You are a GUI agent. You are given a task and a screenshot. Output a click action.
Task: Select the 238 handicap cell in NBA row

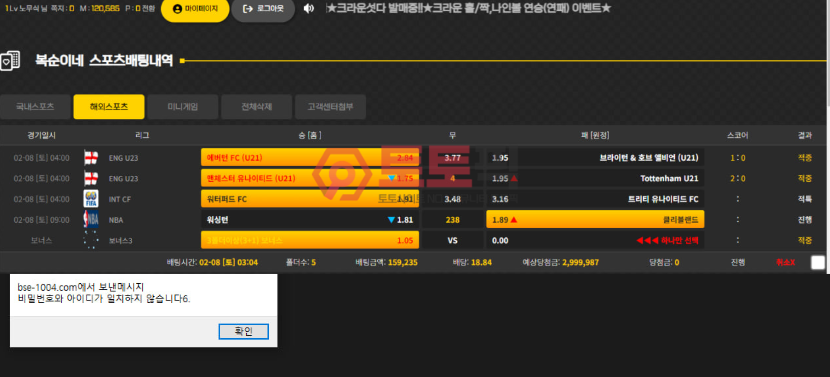453,220
